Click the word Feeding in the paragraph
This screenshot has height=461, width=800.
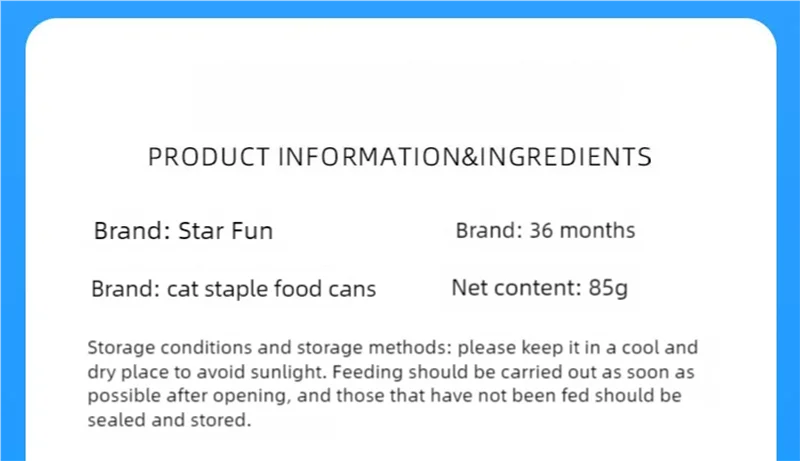(x=368, y=373)
